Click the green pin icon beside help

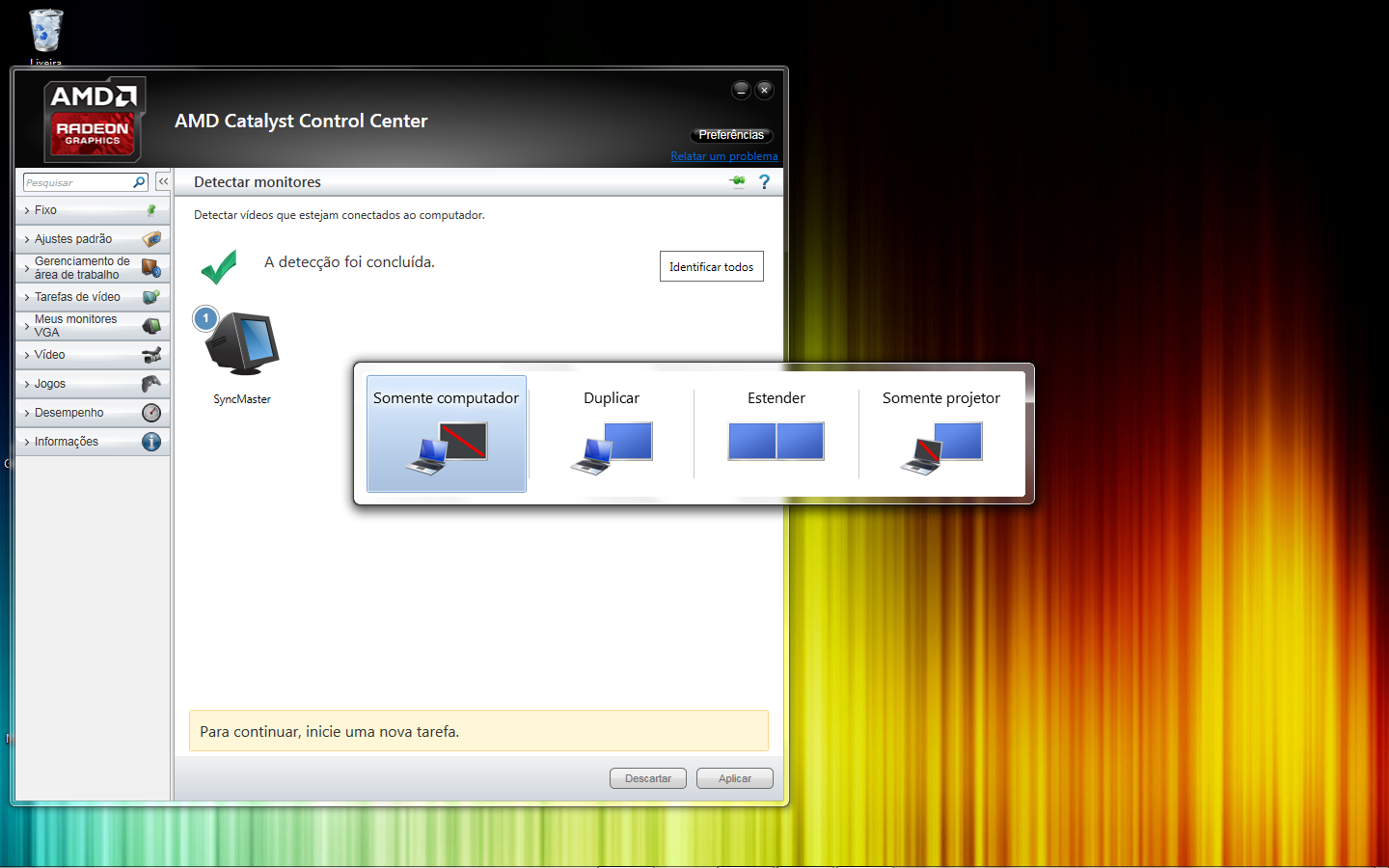(x=738, y=181)
